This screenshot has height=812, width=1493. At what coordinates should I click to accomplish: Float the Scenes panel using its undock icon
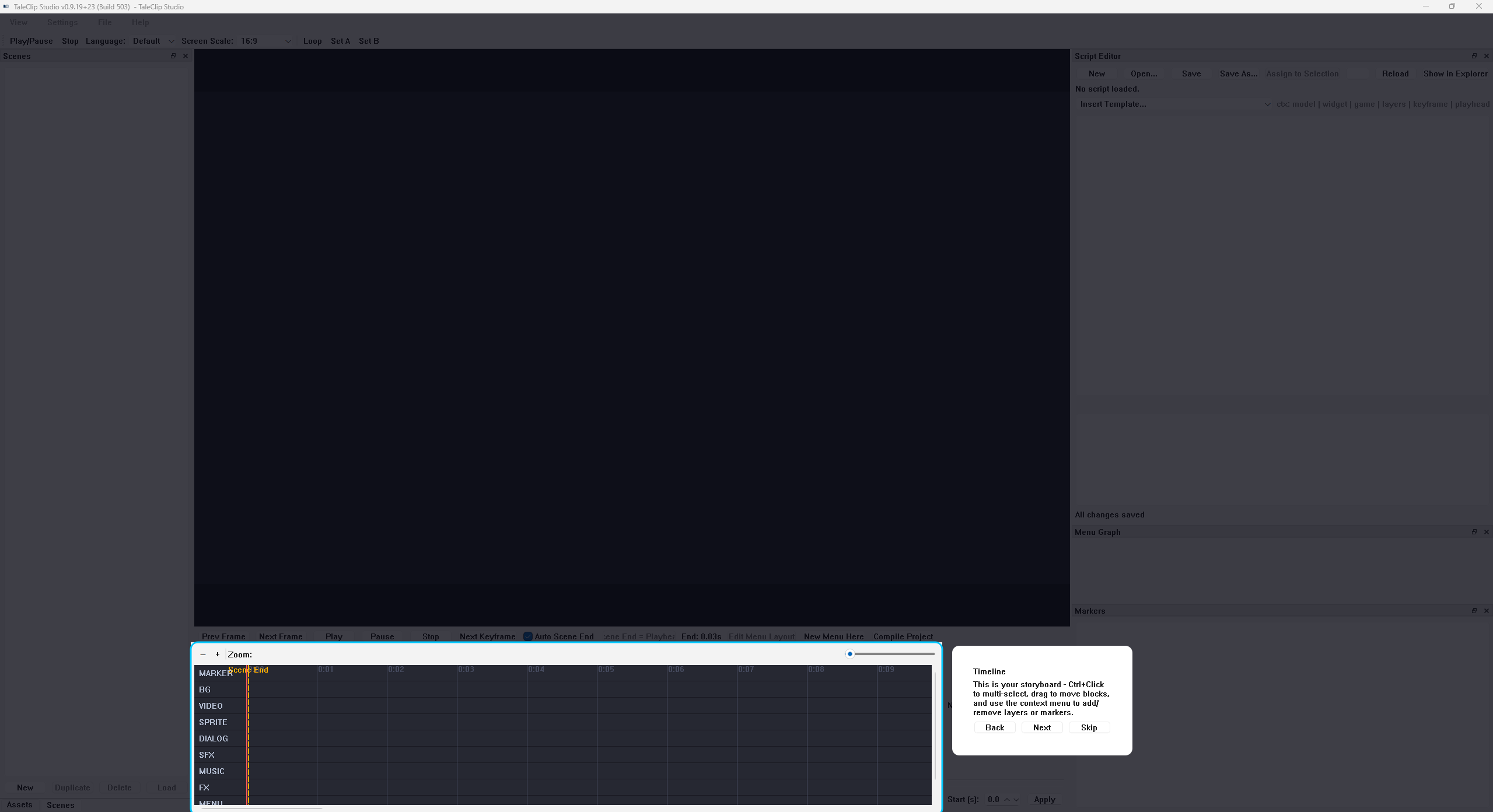(x=173, y=56)
